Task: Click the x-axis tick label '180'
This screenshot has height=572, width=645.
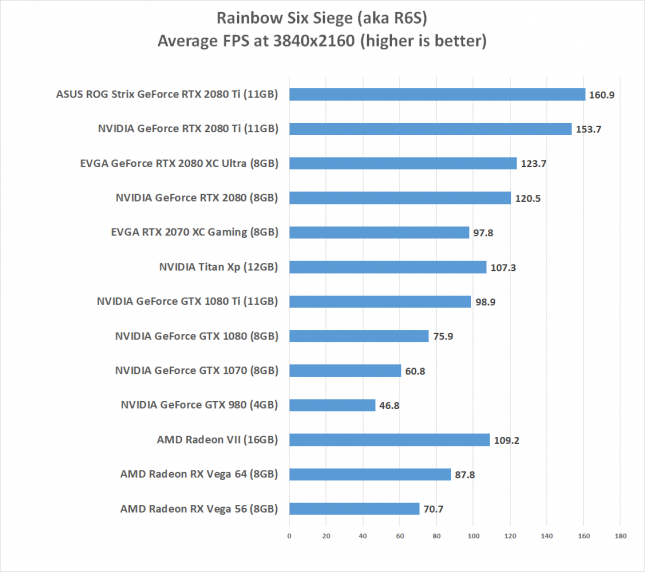Action: [x=621, y=536]
